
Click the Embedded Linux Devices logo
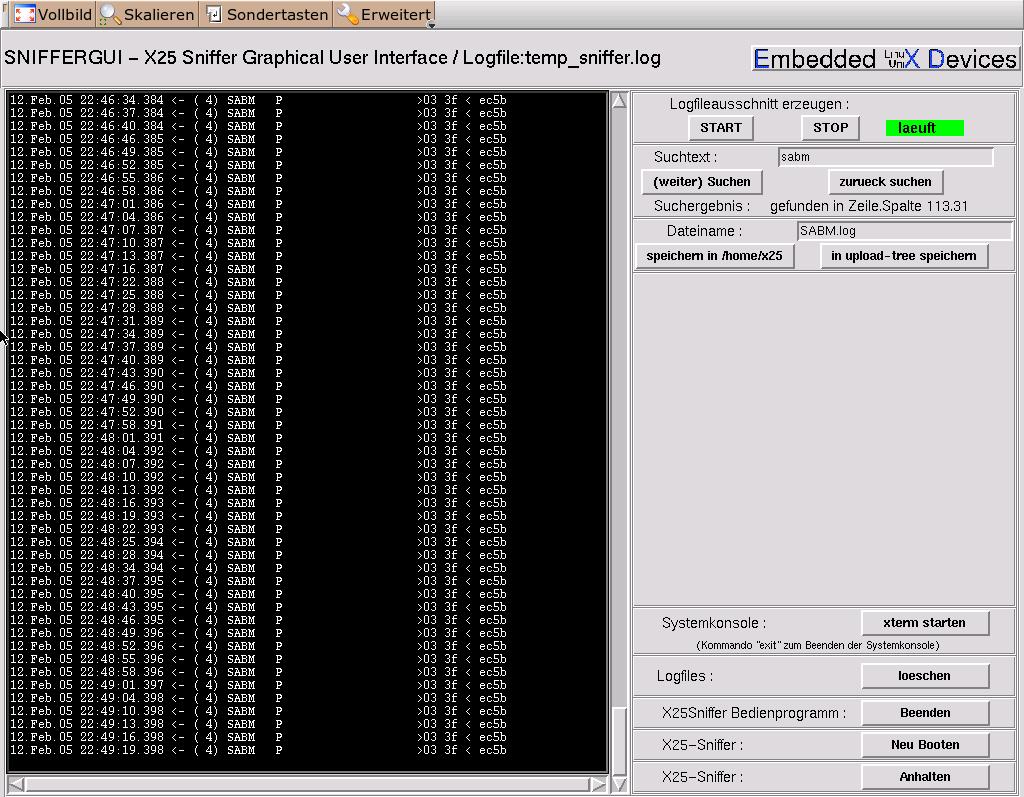884,59
